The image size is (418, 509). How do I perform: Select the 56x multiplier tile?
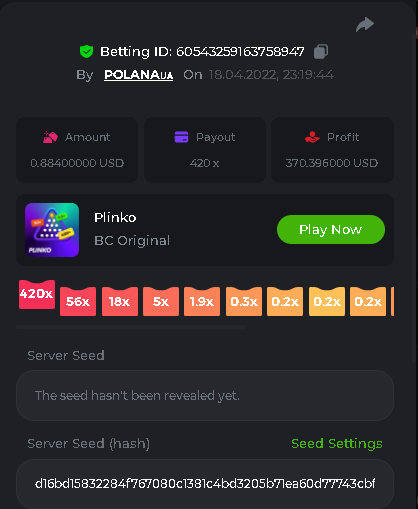click(x=78, y=301)
